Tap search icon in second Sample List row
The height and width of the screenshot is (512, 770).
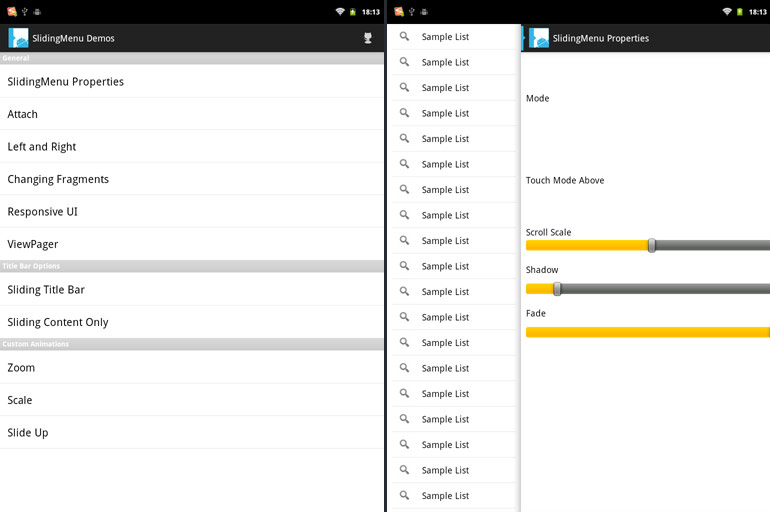[405, 62]
